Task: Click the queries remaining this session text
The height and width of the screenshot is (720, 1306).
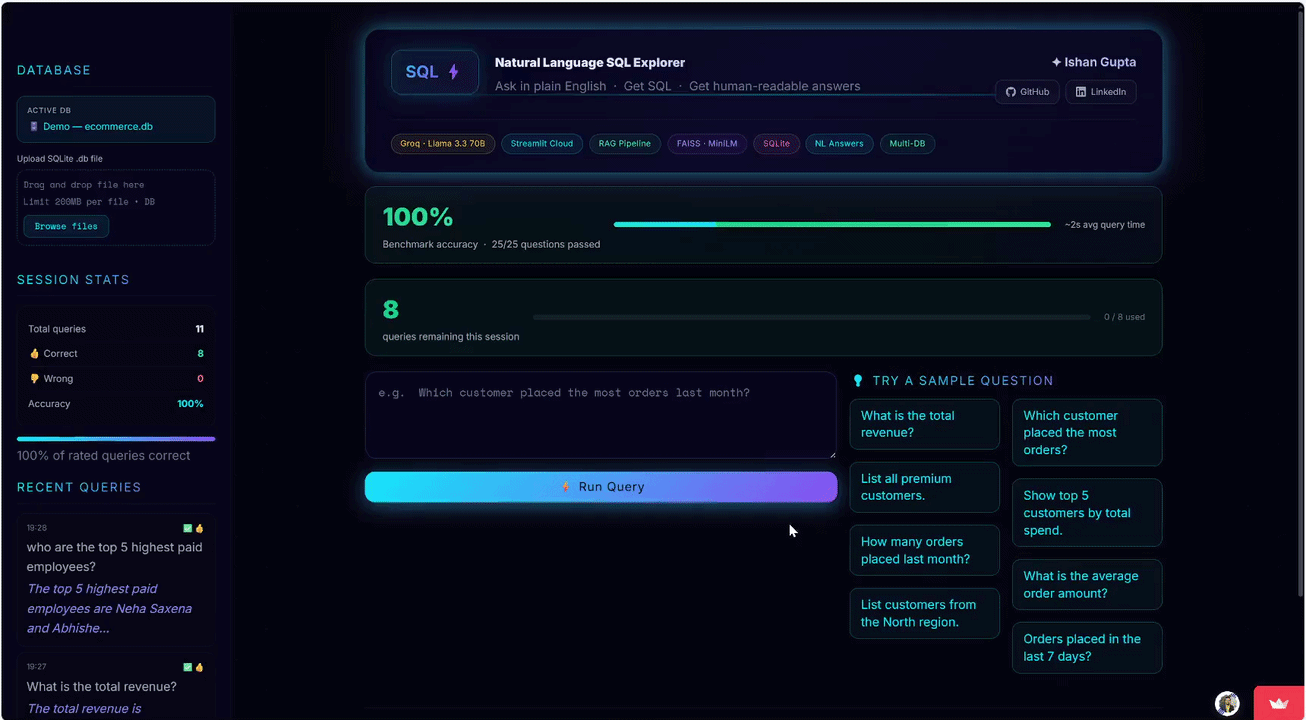Action: pyautogui.click(x=451, y=337)
